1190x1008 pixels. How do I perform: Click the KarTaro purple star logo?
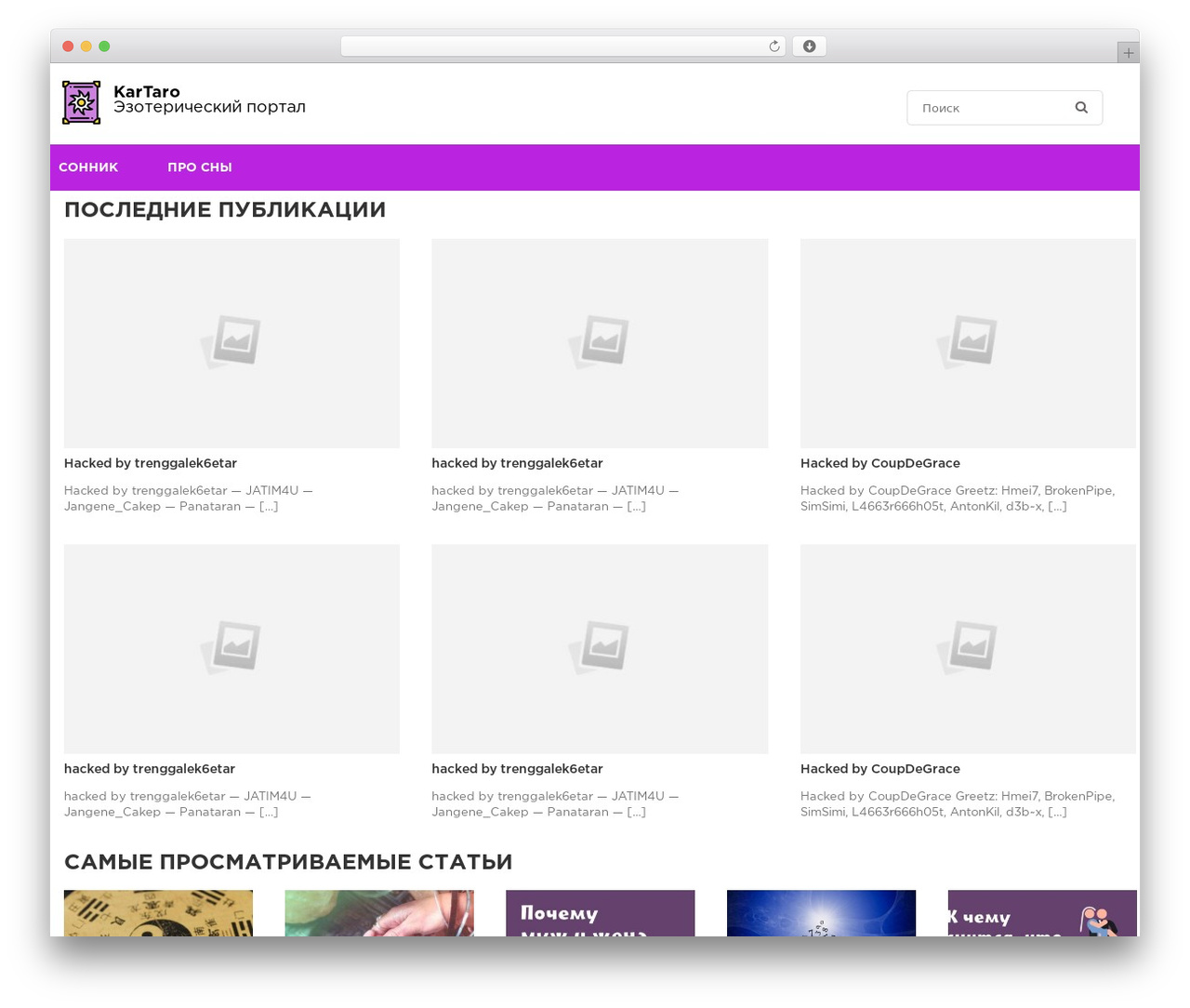pos(81,102)
